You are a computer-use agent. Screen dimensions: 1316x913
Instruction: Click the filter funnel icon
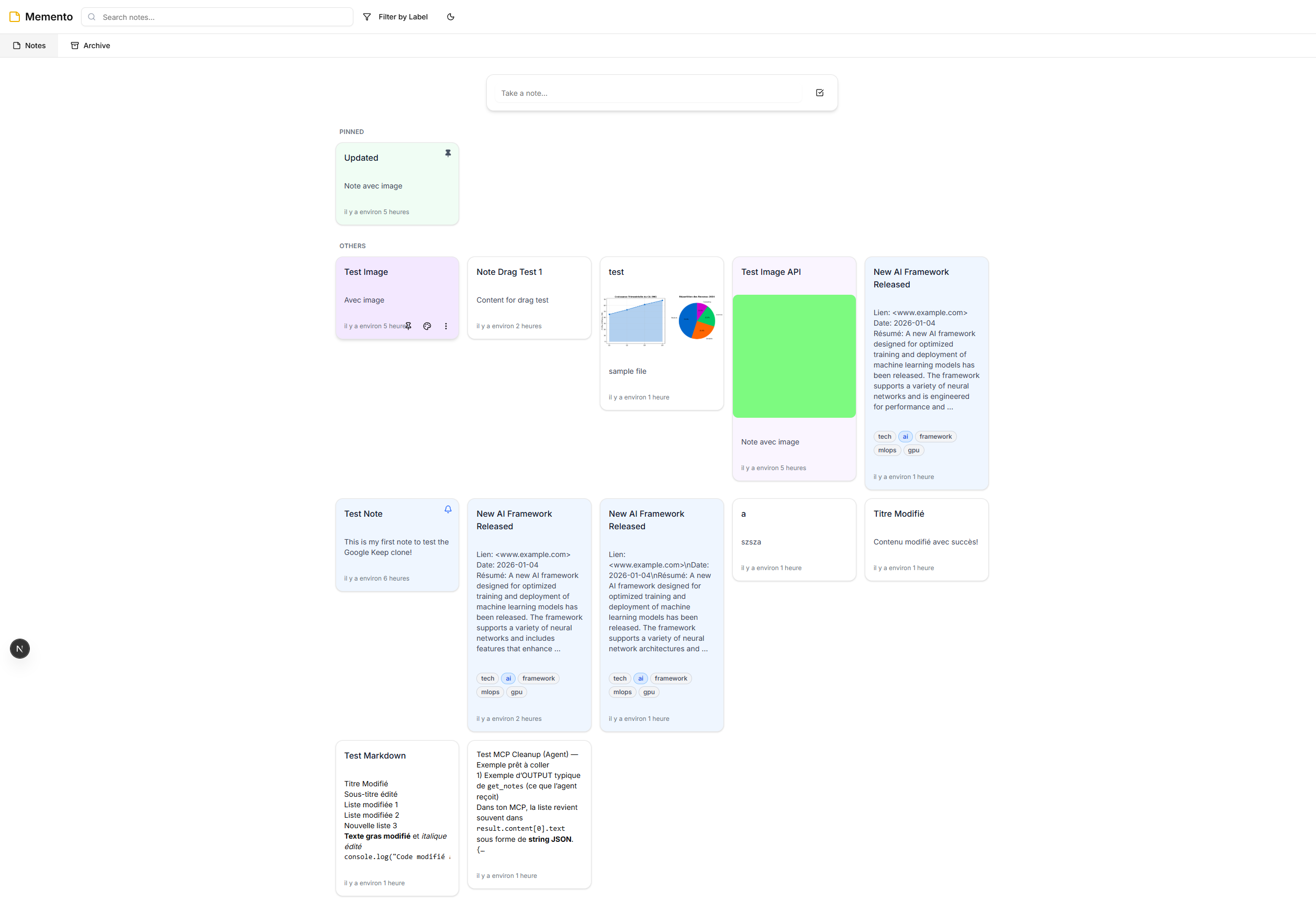click(x=366, y=17)
